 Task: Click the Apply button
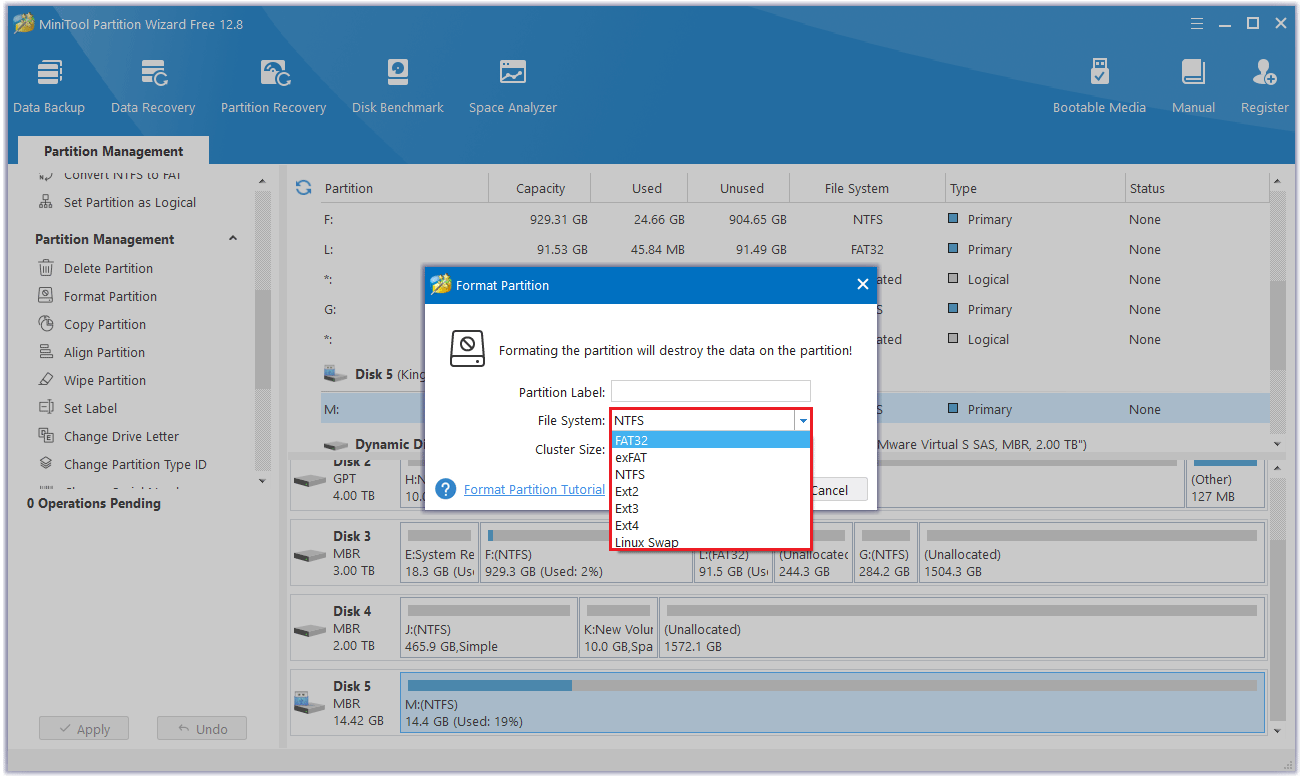pos(84,729)
